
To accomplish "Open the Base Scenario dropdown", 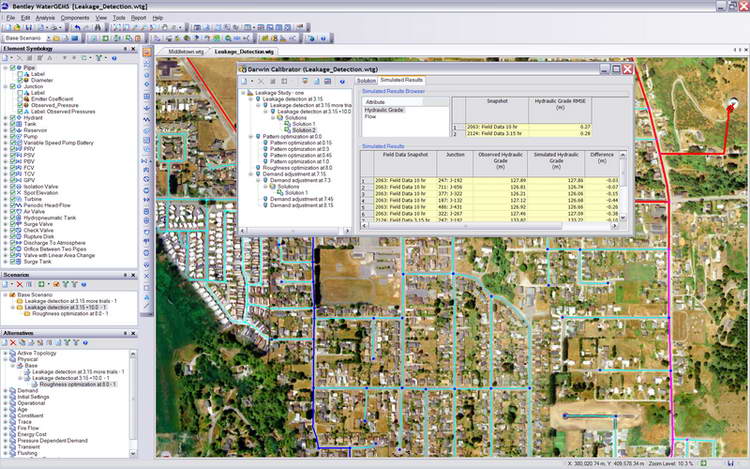I will point(48,38).
